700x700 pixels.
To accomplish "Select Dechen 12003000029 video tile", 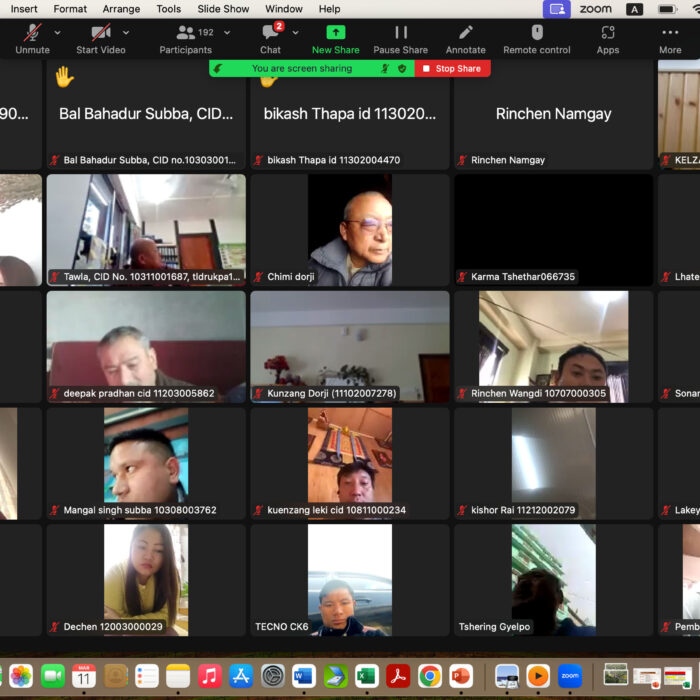I will click(146, 580).
